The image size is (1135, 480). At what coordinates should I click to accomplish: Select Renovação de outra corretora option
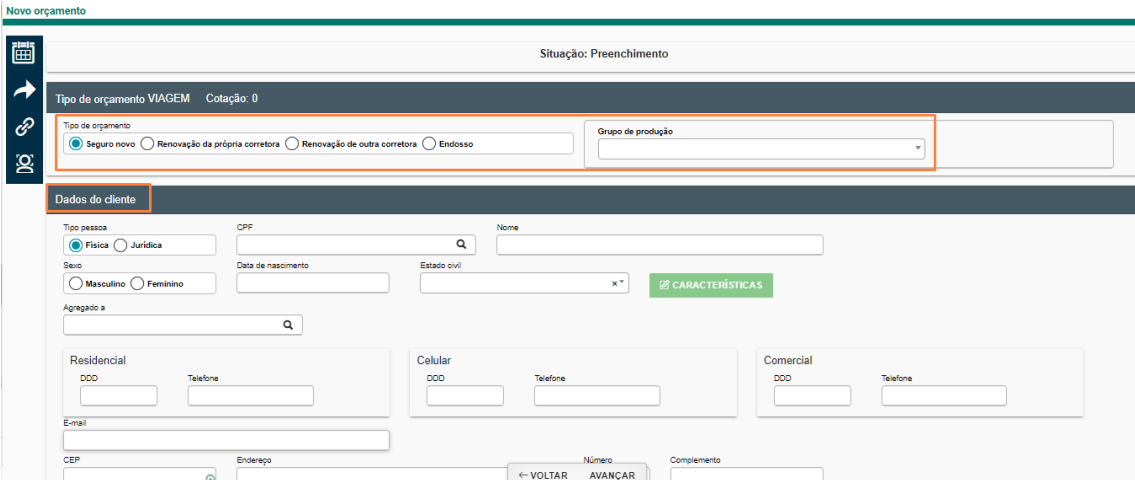coord(292,143)
